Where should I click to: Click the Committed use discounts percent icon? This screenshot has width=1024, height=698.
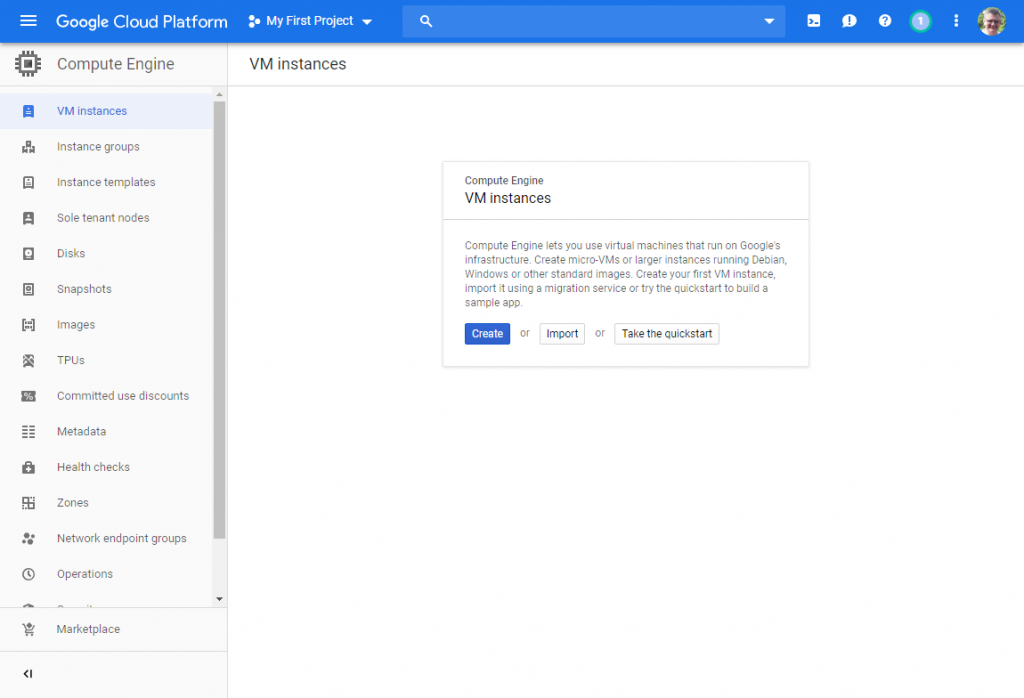point(28,396)
